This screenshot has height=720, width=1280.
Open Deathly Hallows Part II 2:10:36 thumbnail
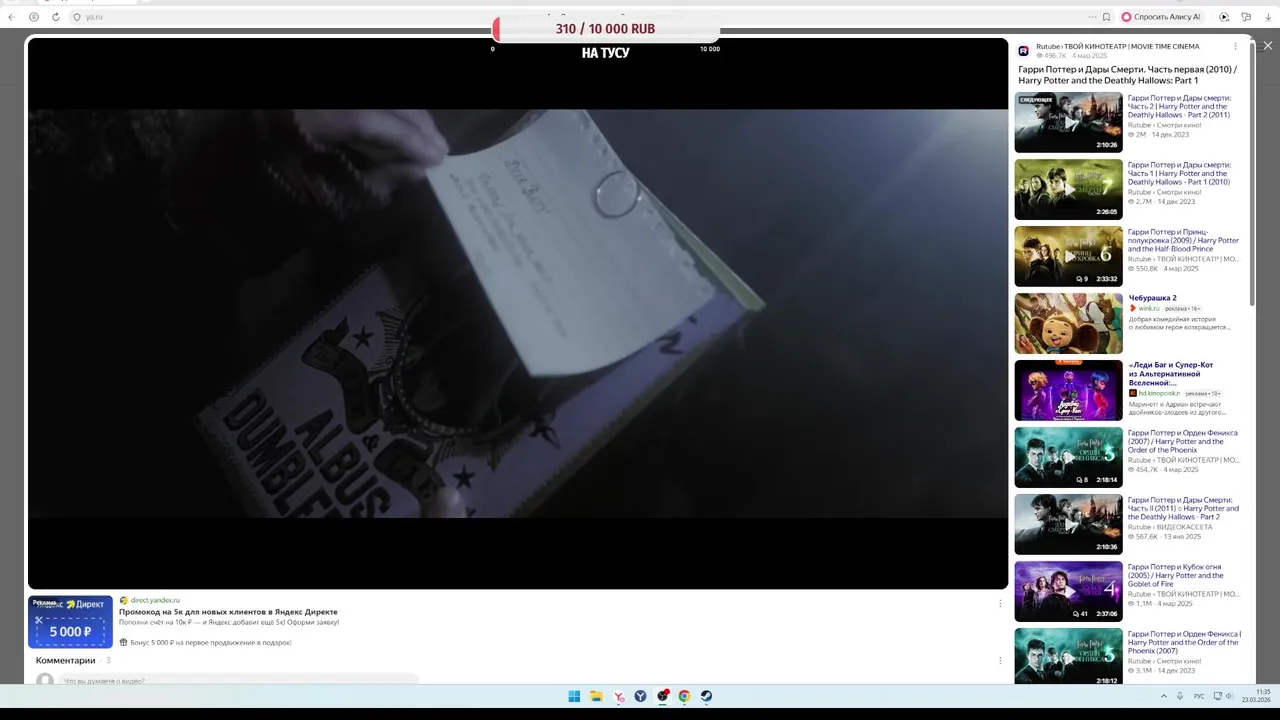1068,524
